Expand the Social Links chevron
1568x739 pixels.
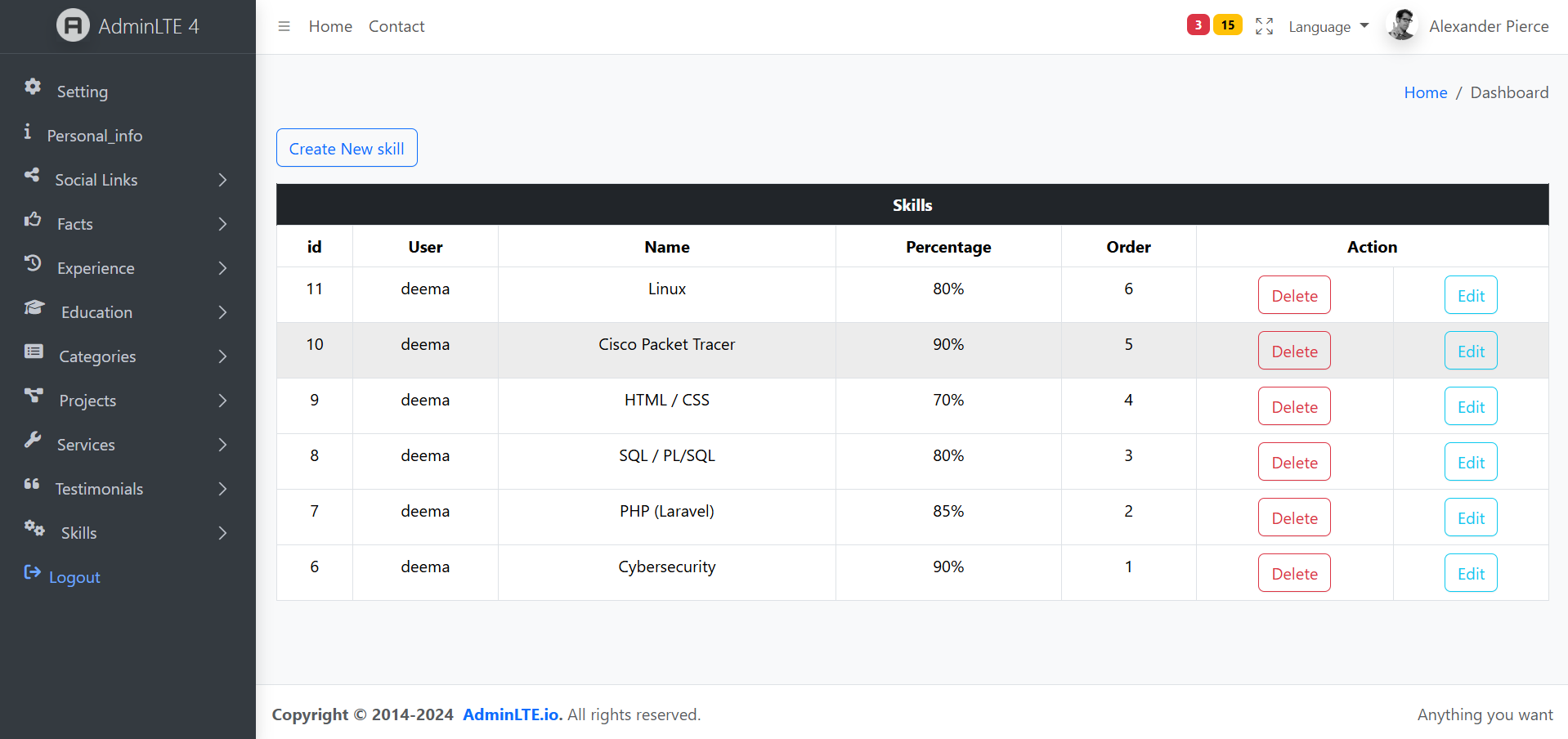click(x=222, y=180)
